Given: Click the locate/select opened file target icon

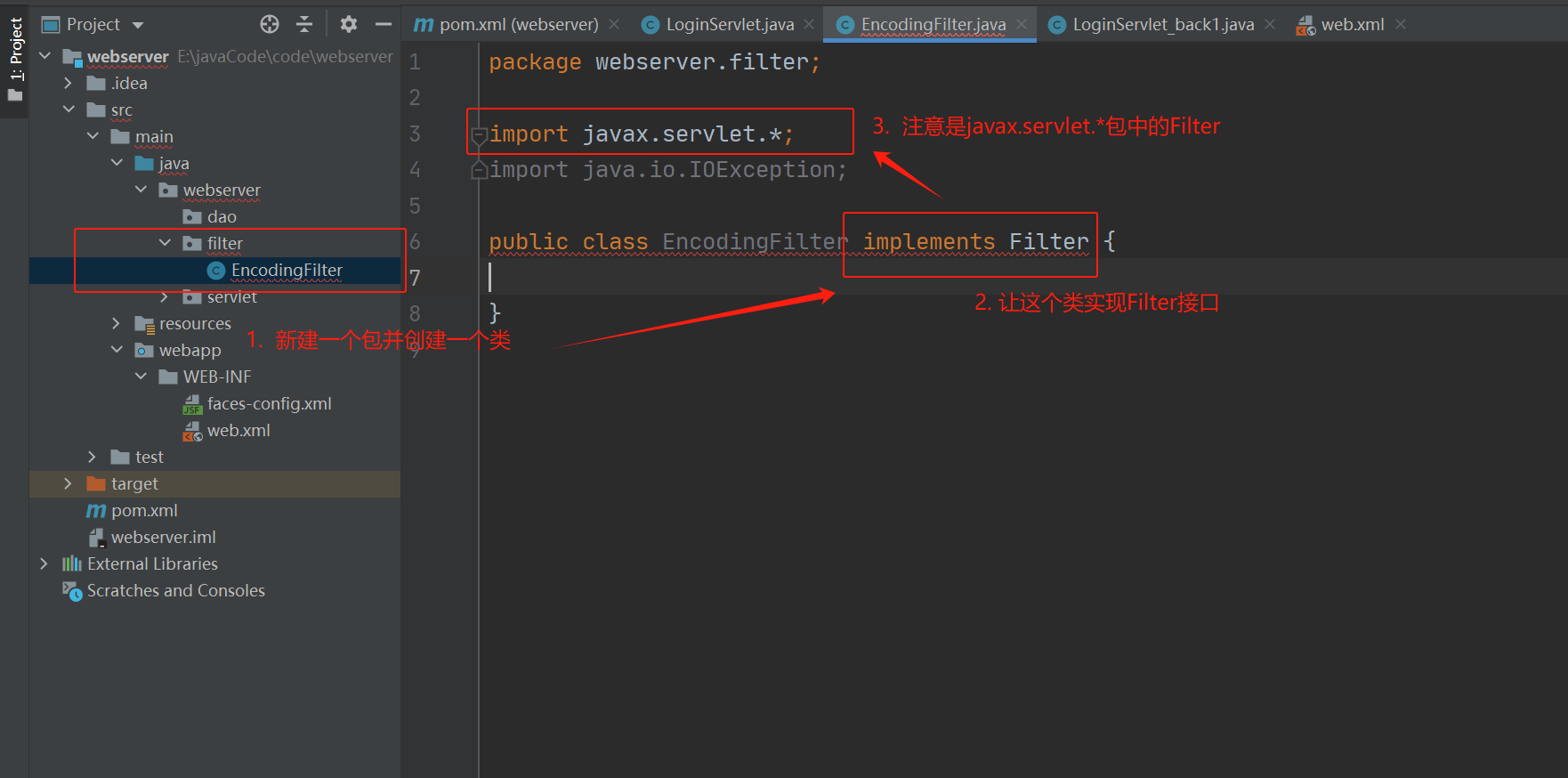Looking at the screenshot, I should click(270, 24).
